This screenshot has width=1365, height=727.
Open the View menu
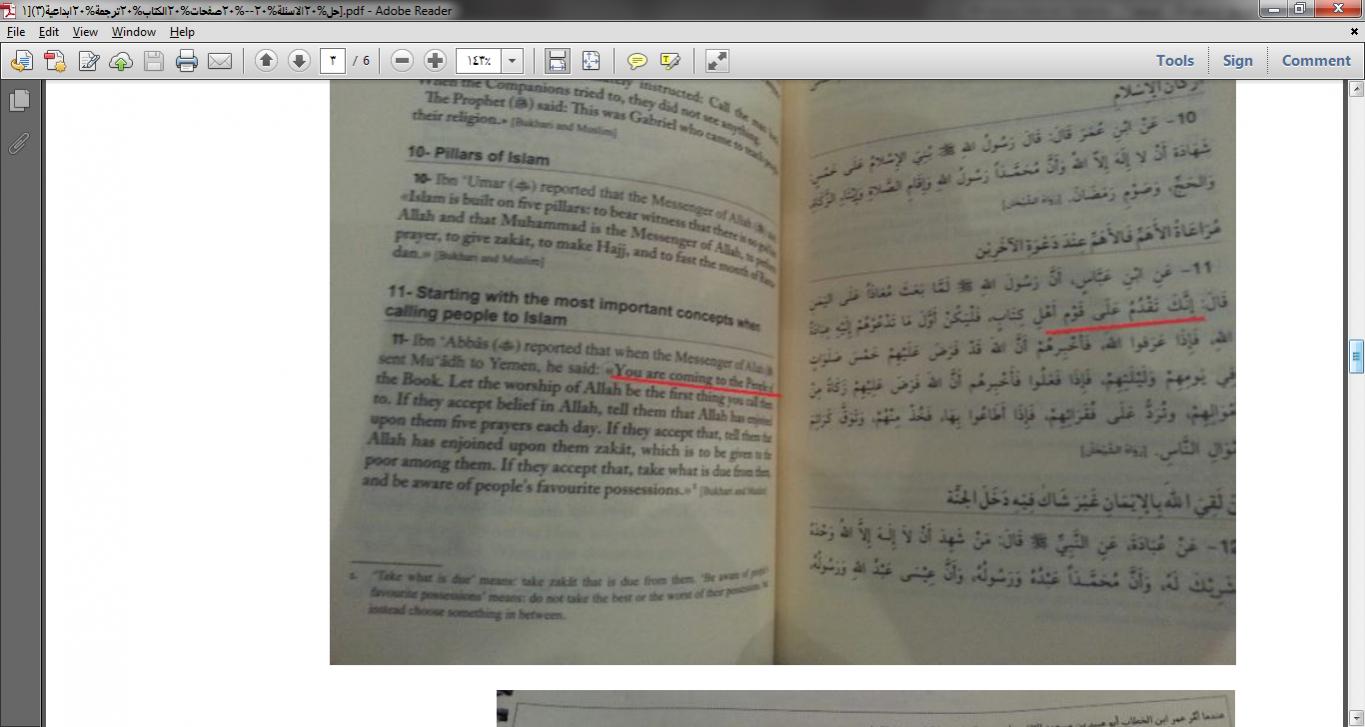[85, 32]
